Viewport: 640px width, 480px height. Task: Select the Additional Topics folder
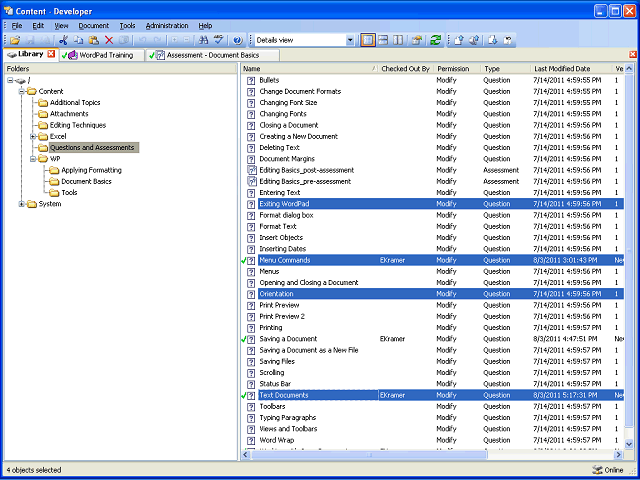tap(75, 103)
